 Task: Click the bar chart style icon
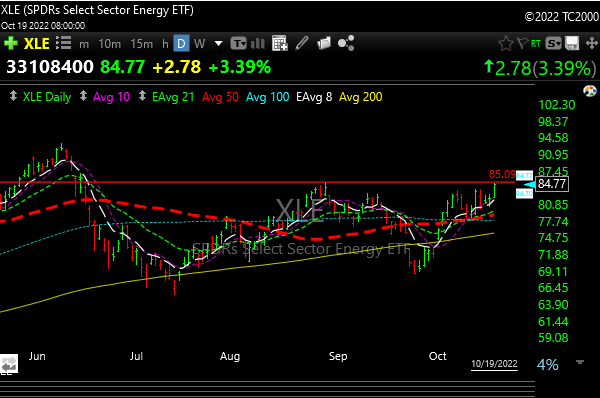pyautogui.click(x=258, y=44)
